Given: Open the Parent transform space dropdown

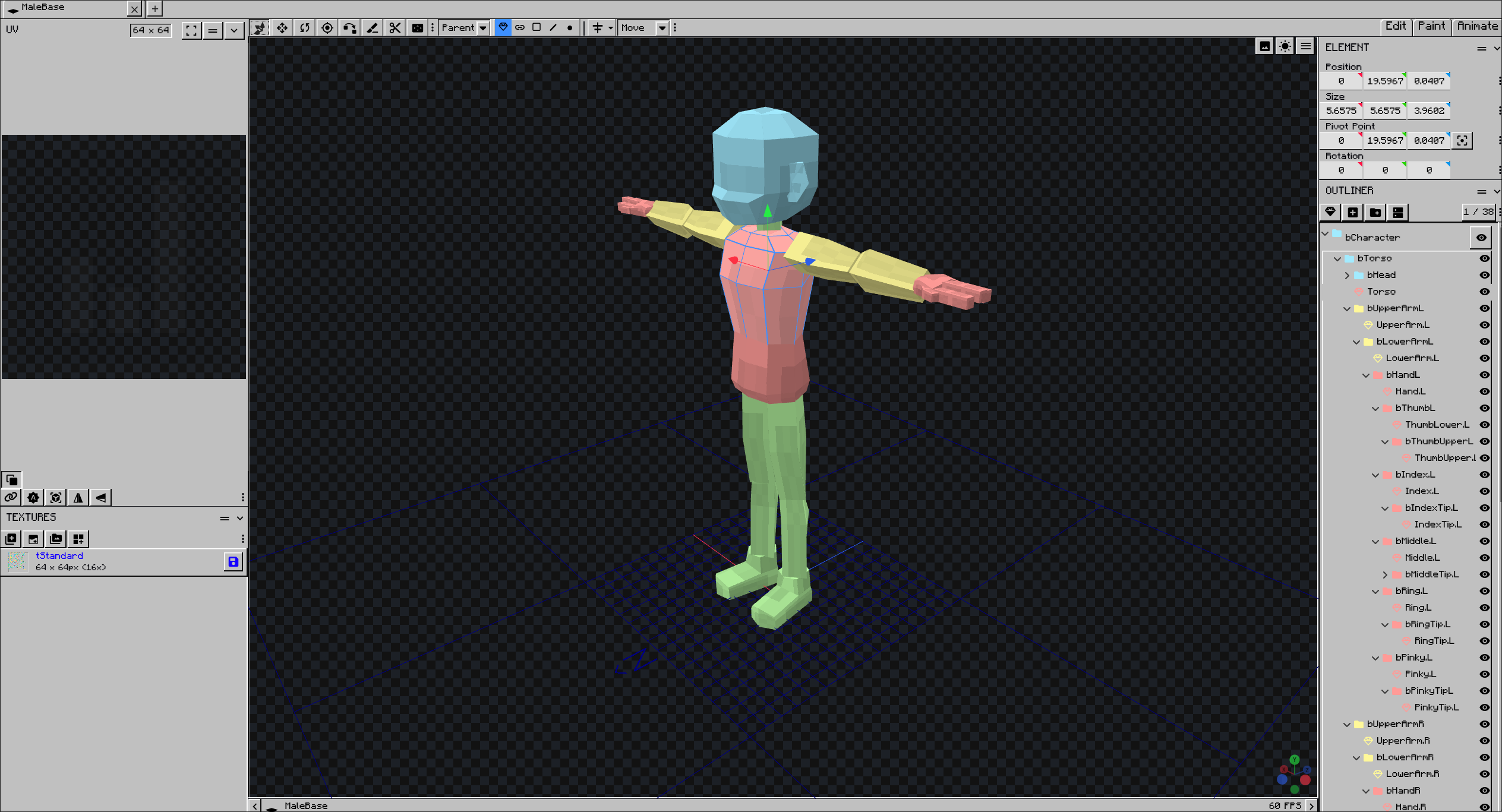Looking at the screenshot, I should (x=464, y=28).
